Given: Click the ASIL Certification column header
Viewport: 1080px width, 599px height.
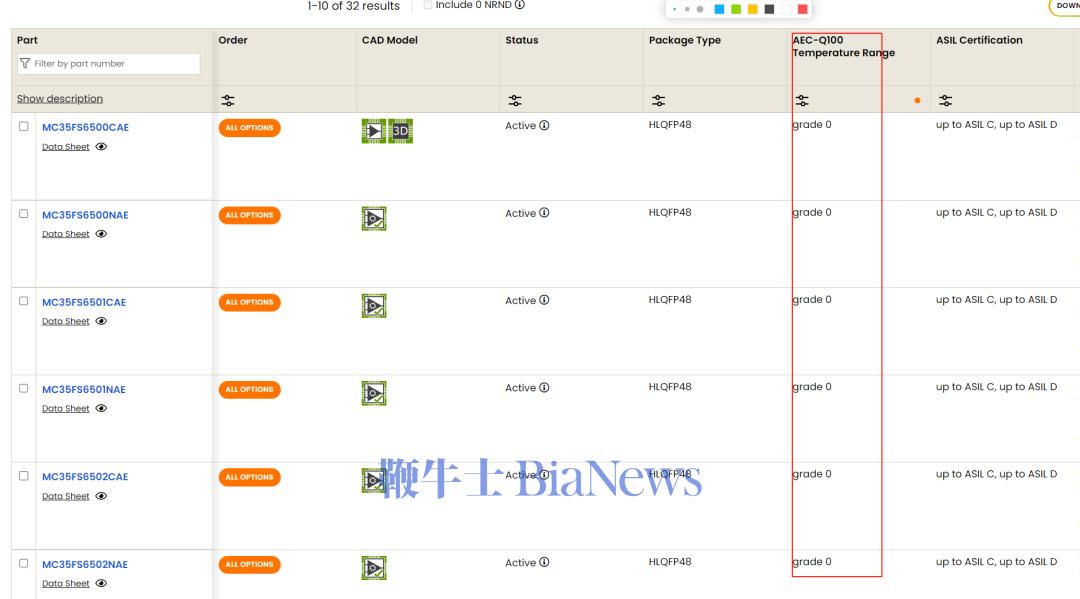Looking at the screenshot, I should tap(979, 40).
